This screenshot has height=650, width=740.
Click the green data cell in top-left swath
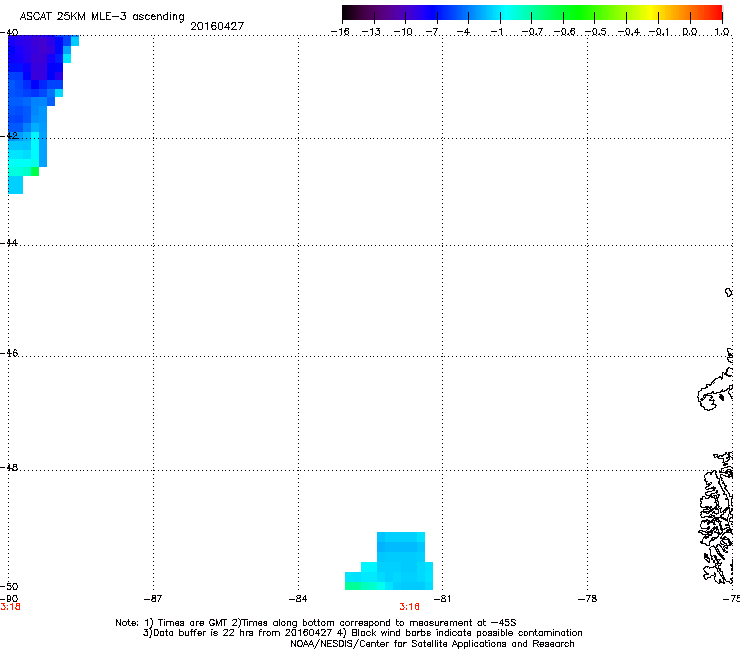point(35,171)
